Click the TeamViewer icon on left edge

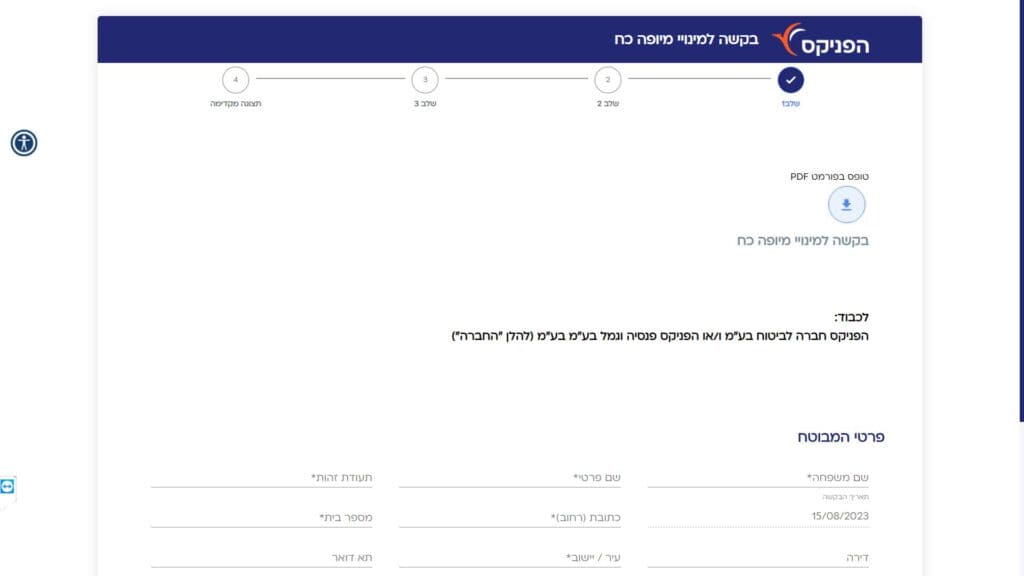click(8, 487)
